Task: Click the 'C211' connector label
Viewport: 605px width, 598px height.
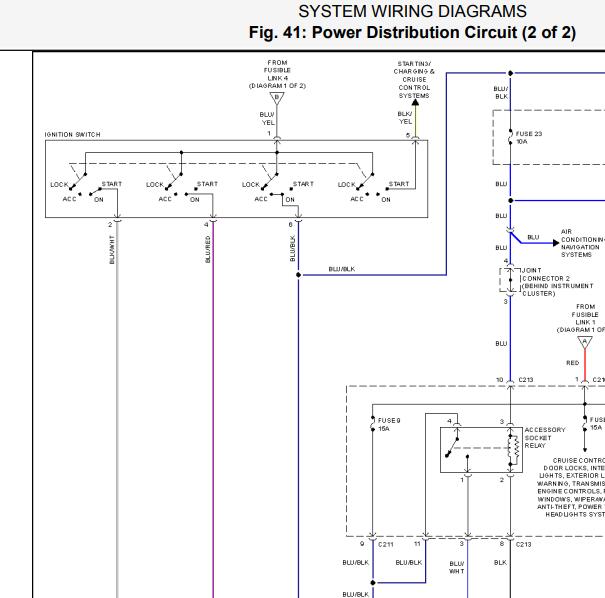Action: pos(386,545)
